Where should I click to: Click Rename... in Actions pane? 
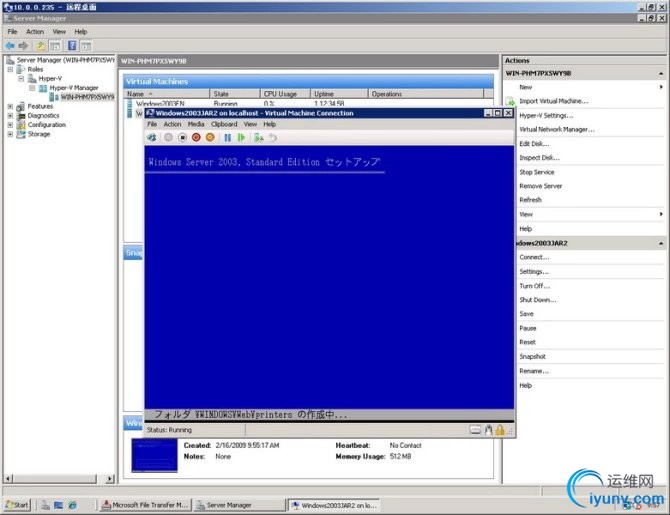[534, 371]
